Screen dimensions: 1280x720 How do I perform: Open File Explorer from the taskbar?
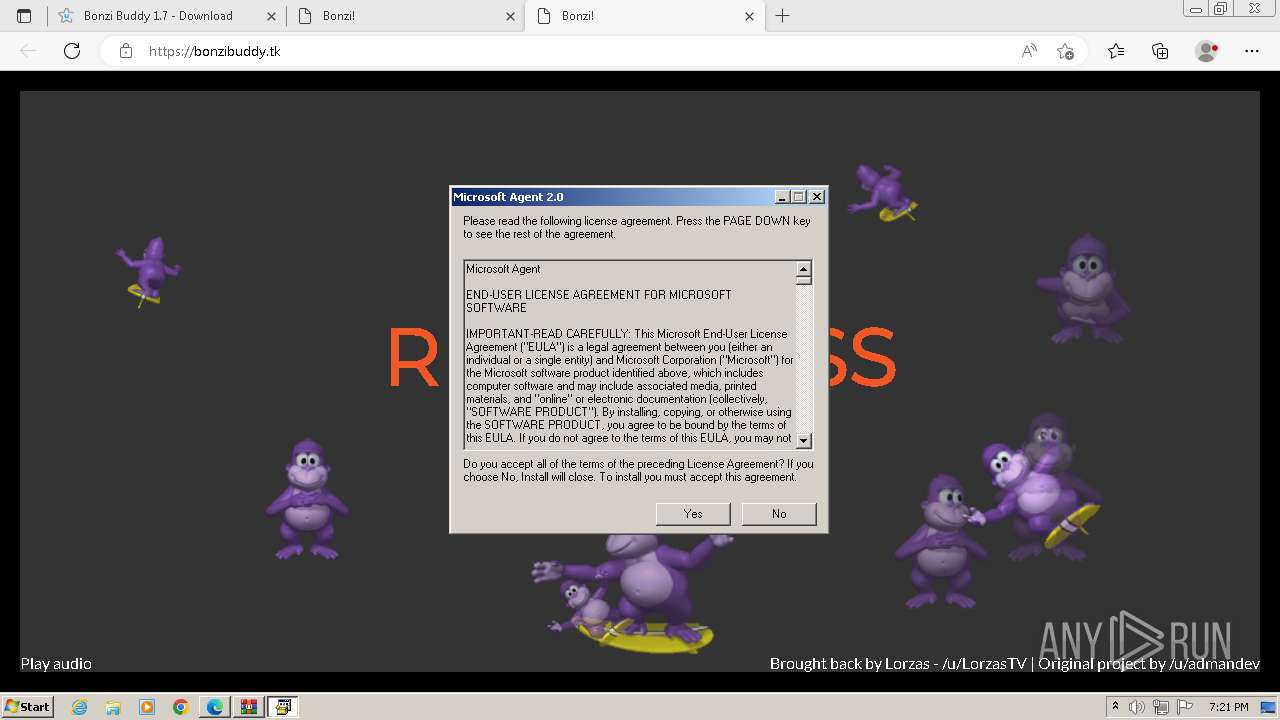point(113,707)
